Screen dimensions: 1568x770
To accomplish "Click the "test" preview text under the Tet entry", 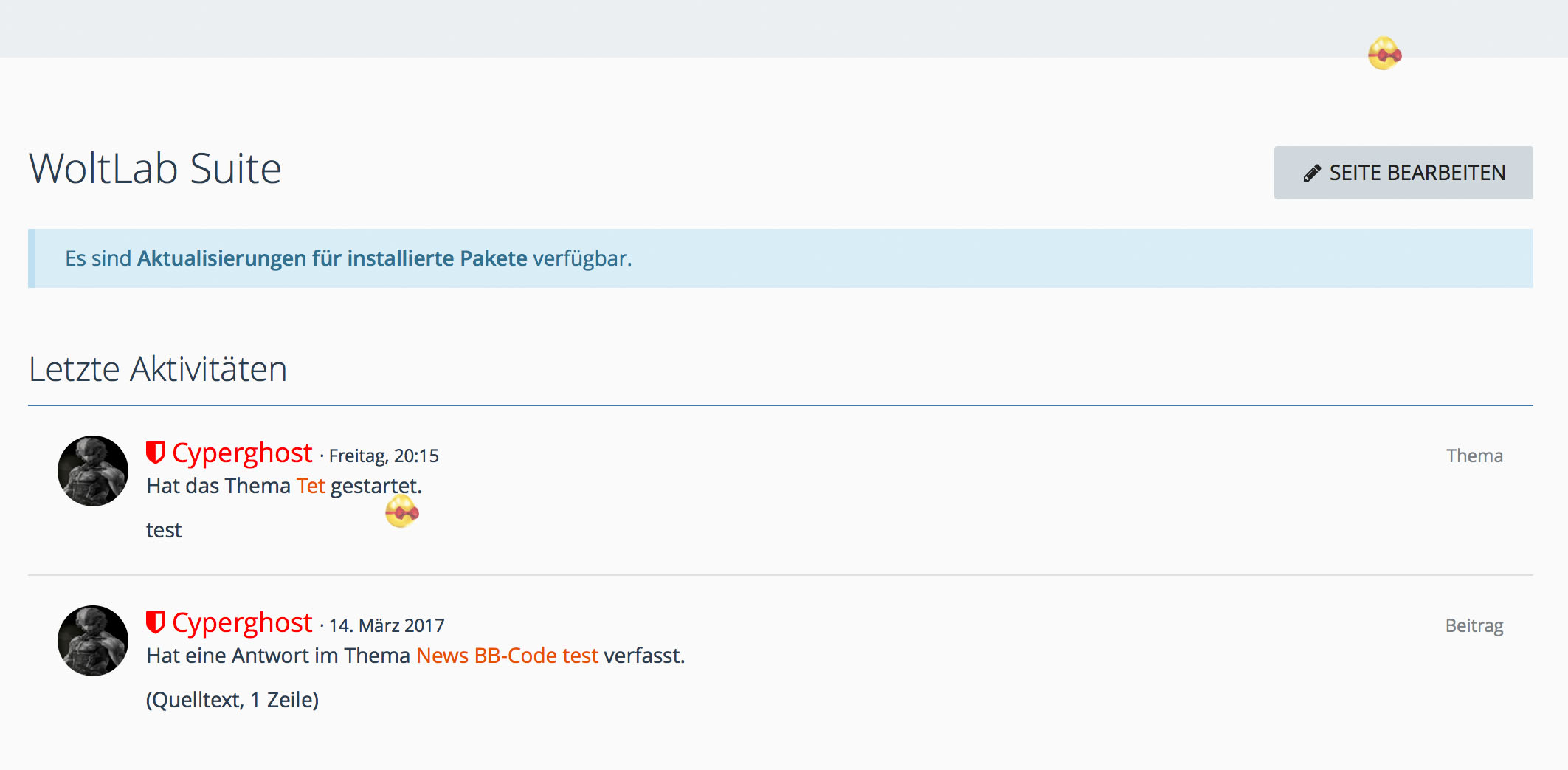I will coord(164,530).
